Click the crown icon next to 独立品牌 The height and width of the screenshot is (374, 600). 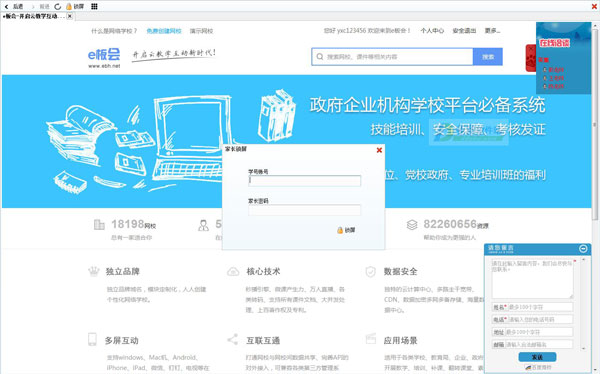tap(94, 271)
